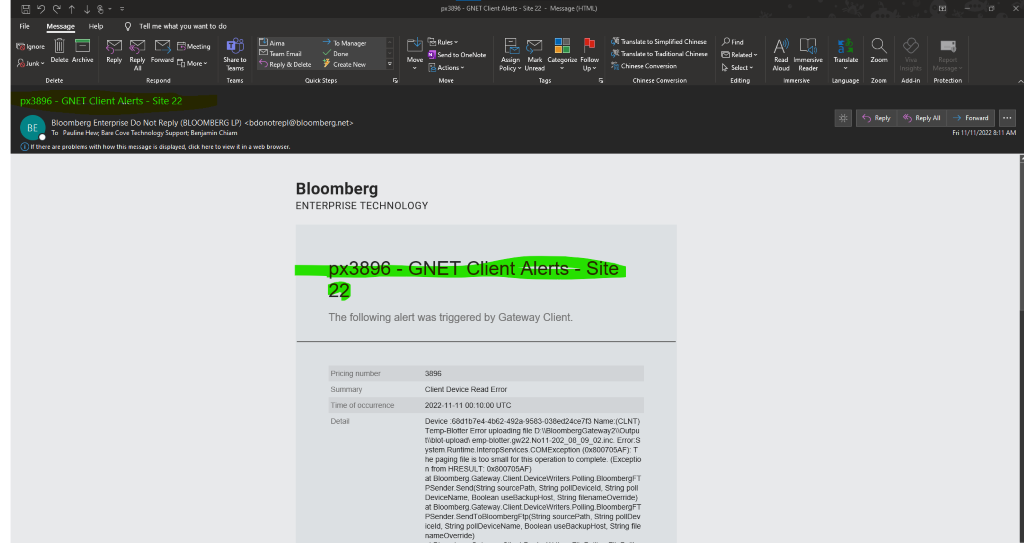Viewport: 1024px width, 543px height.
Task: Open the Junk dropdown menu
Action: (31, 63)
